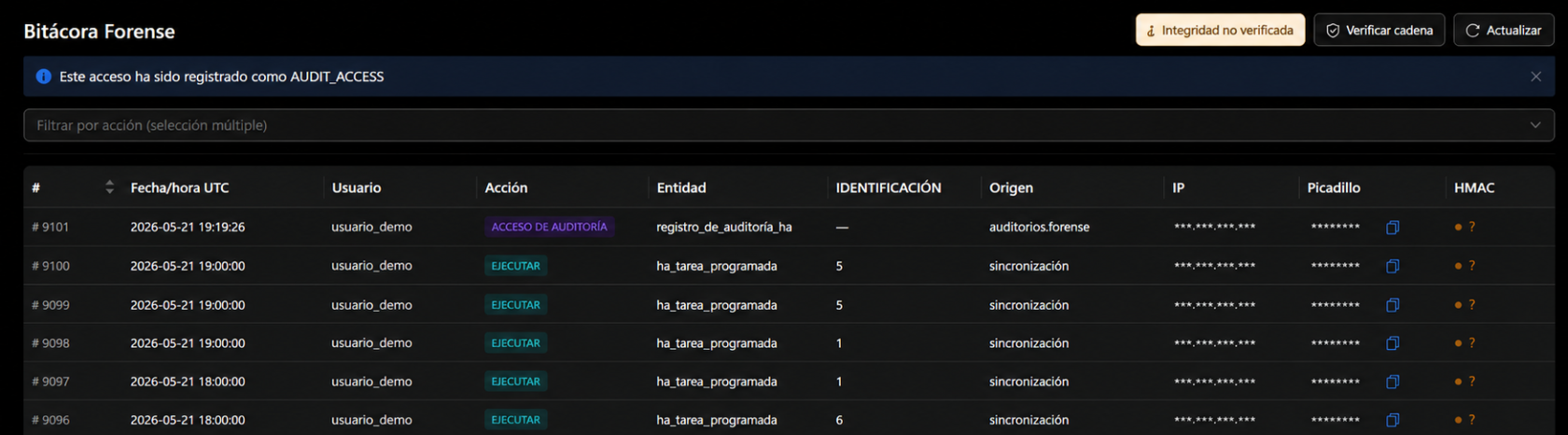Click HMAC status indicator for row #9097
1568x435 pixels.
[1464, 382]
